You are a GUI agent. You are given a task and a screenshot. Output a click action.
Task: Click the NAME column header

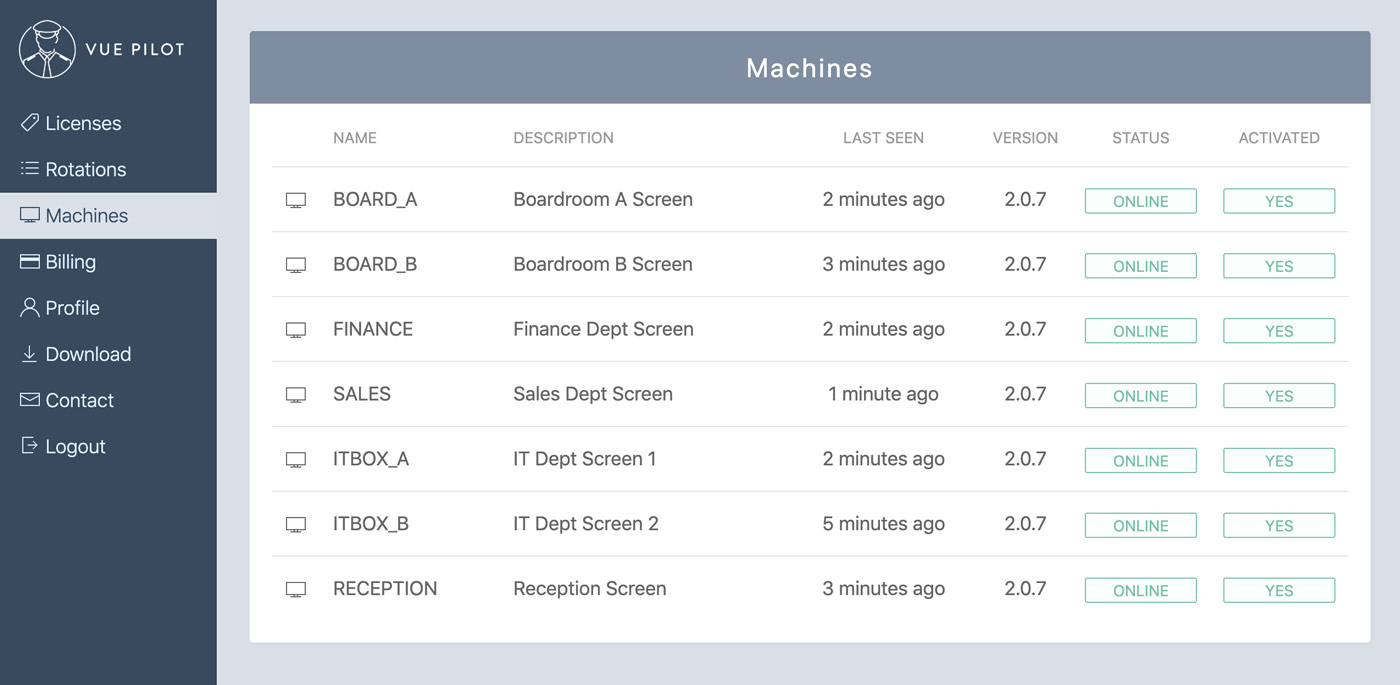pos(355,138)
